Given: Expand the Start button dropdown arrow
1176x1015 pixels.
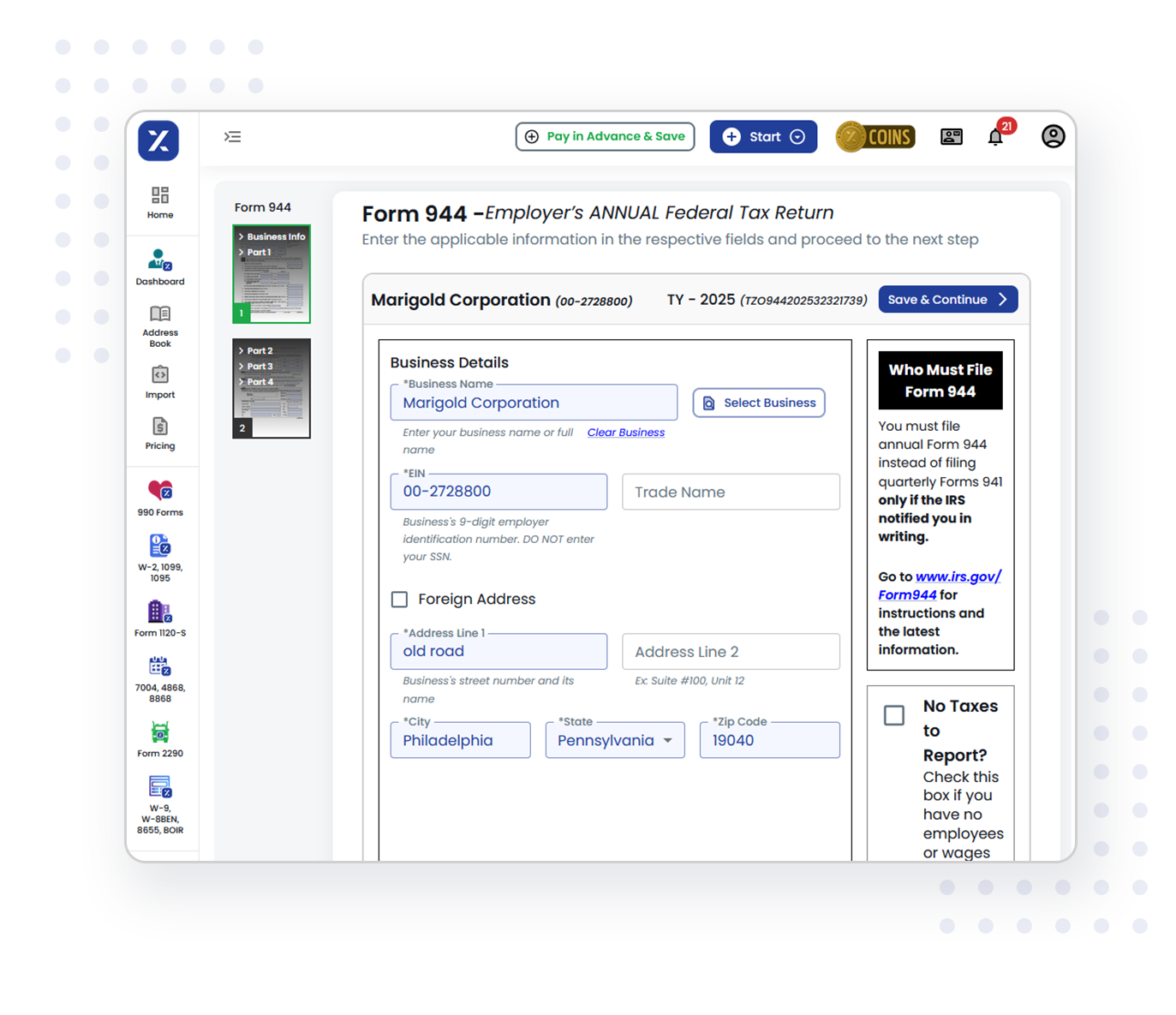Looking at the screenshot, I should coord(797,136).
